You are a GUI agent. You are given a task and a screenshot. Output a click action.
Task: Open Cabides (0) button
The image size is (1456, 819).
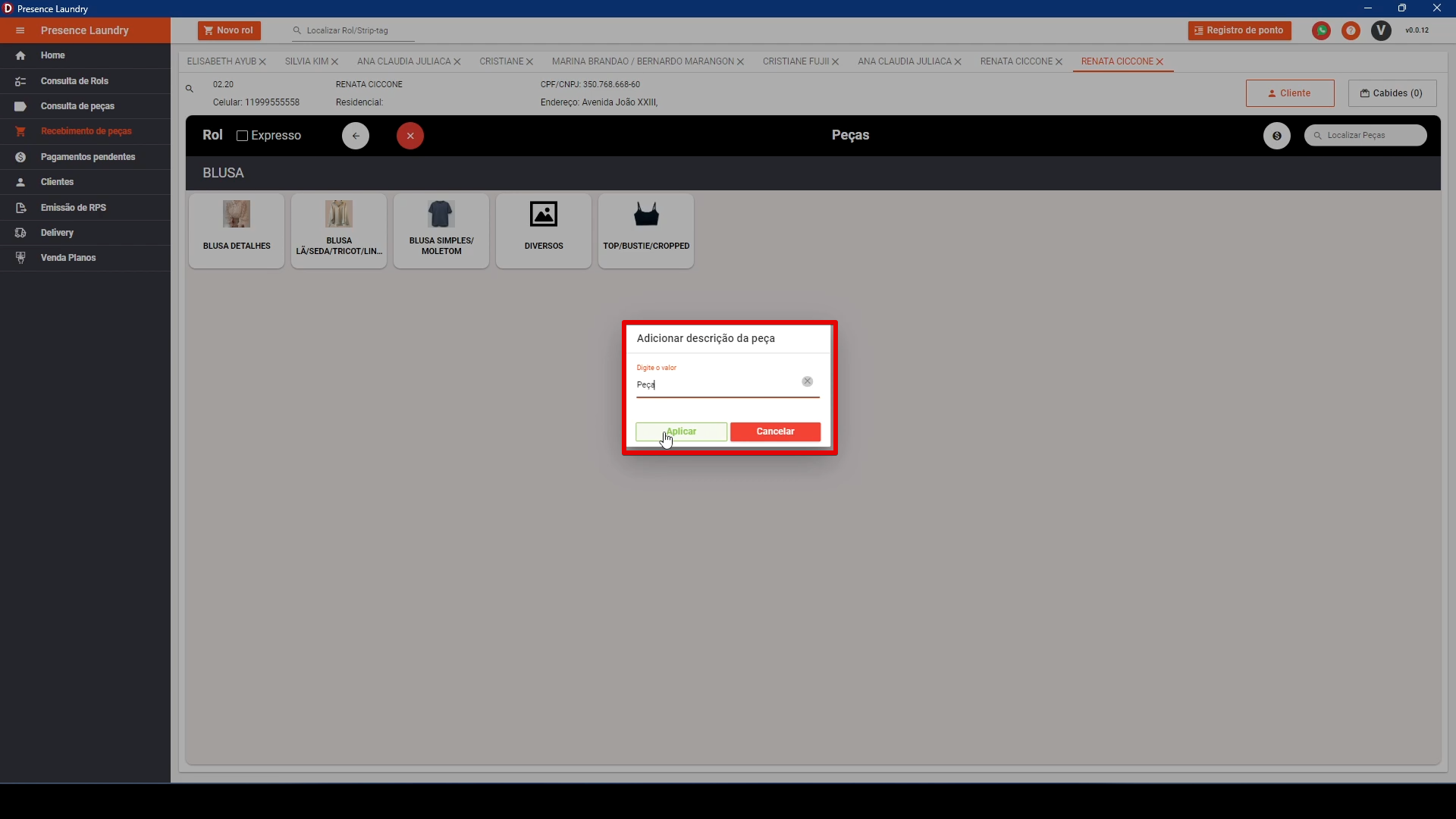[x=1392, y=93]
